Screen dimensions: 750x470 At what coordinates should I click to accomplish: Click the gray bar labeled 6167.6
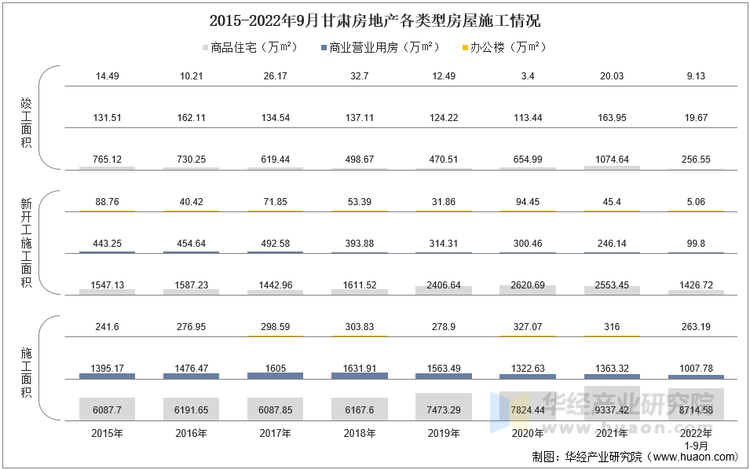pyautogui.click(x=360, y=409)
